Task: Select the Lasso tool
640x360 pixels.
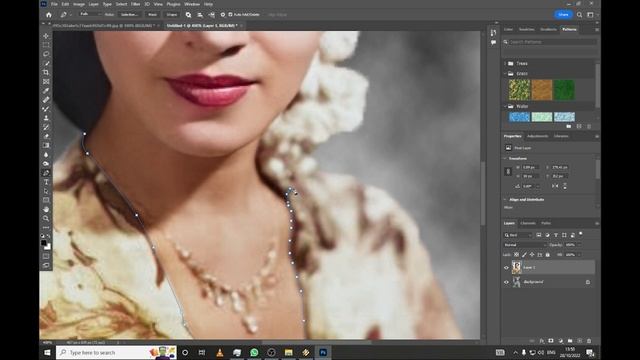Action: click(46, 54)
